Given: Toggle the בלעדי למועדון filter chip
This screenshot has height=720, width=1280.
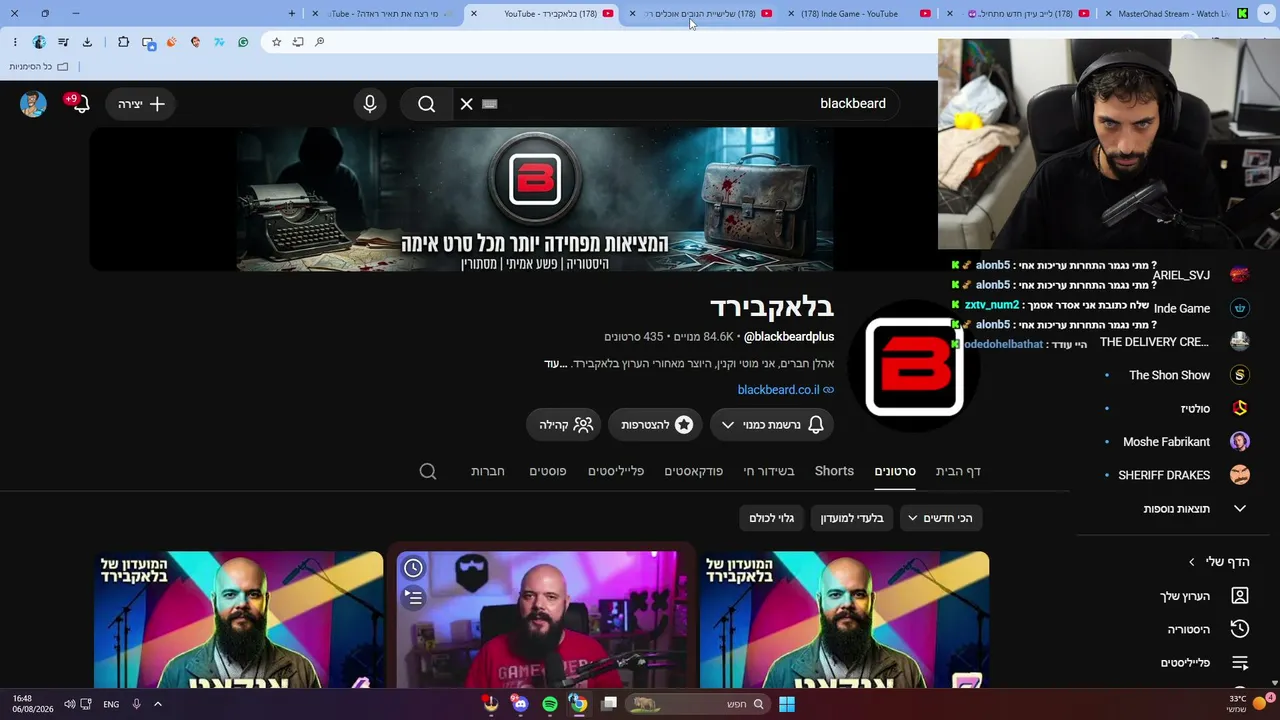Looking at the screenshot, I should tap(852, 518).
